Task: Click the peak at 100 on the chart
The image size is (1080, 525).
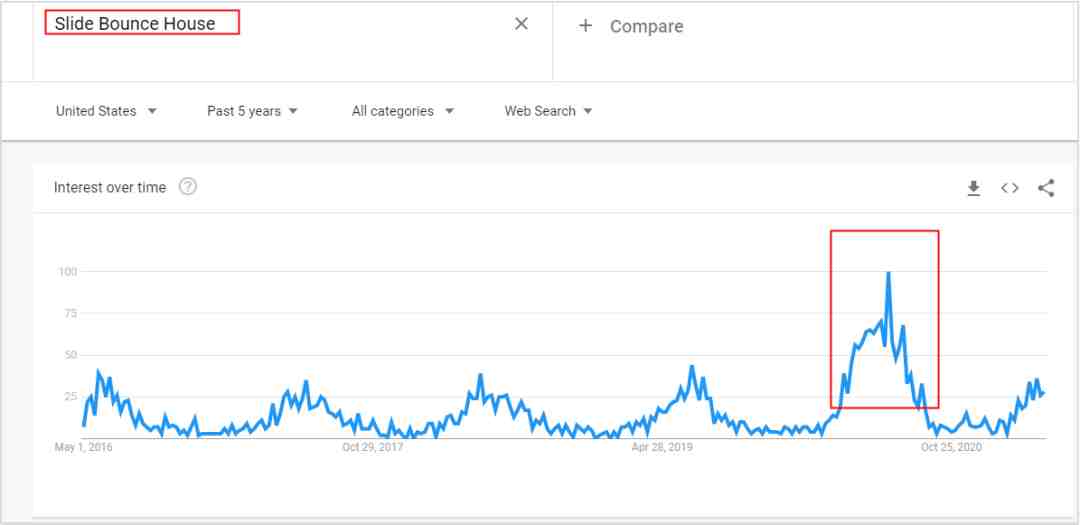Action: click(888, 273)
